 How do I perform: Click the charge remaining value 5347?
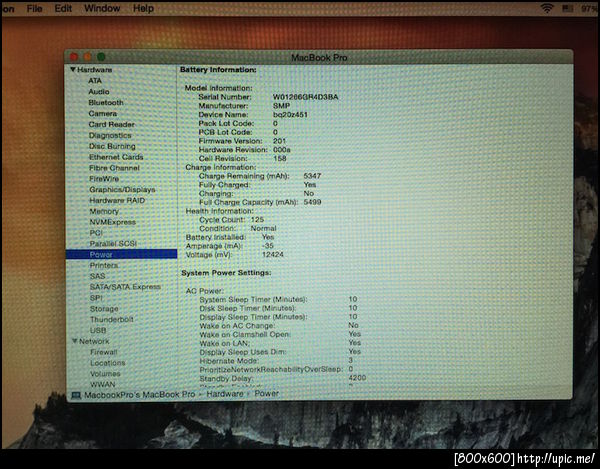click(x=312, y=176)
